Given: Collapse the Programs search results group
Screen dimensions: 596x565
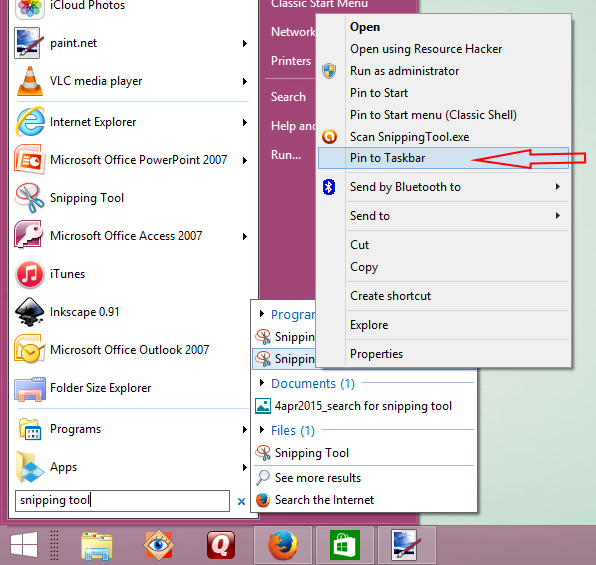Looking at the screenshot, I should [x=262, y=313].
